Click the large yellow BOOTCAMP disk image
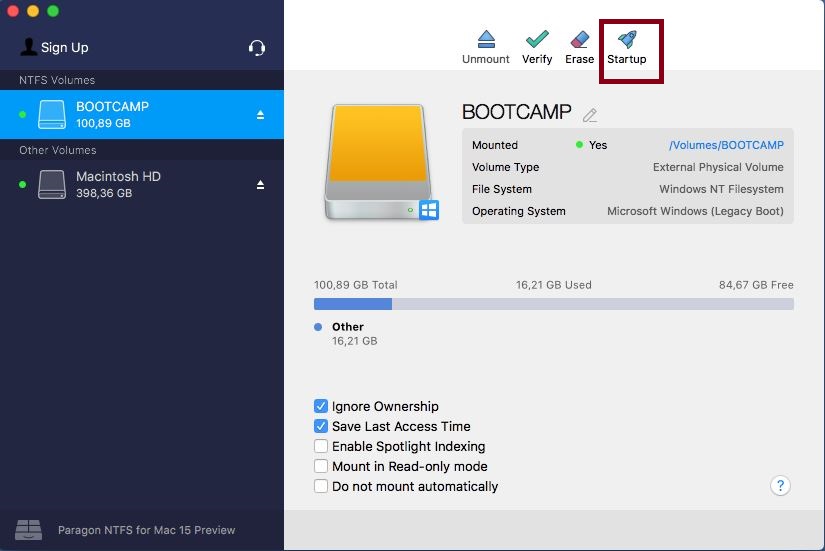 381,162
